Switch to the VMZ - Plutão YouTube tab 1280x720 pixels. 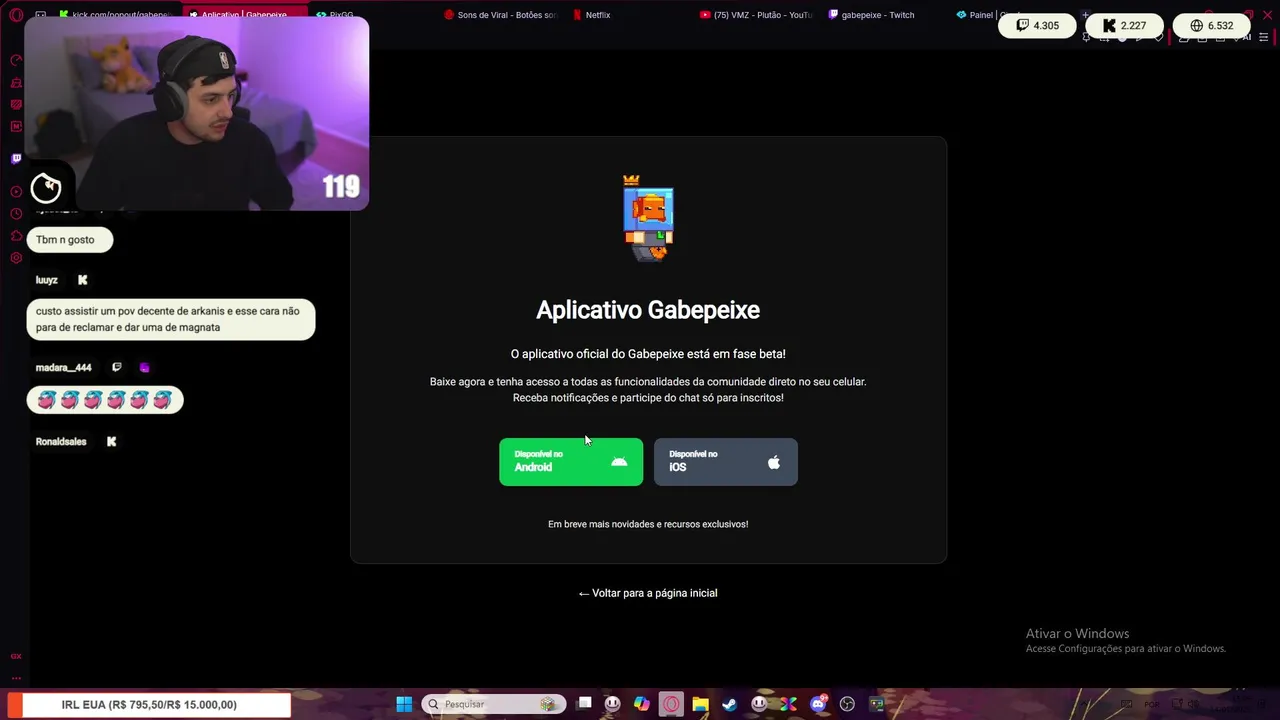click(757, 15)
